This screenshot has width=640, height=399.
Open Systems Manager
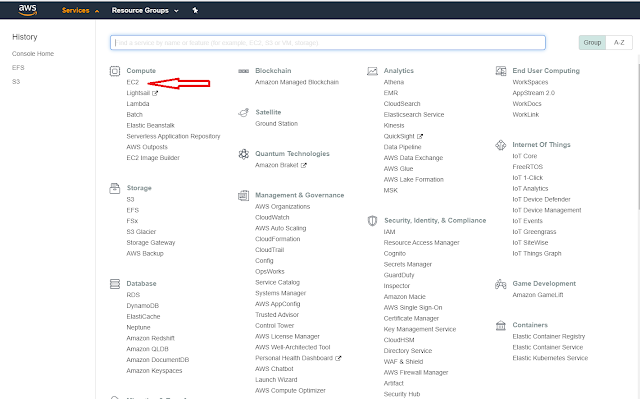(x=280, y=293)
